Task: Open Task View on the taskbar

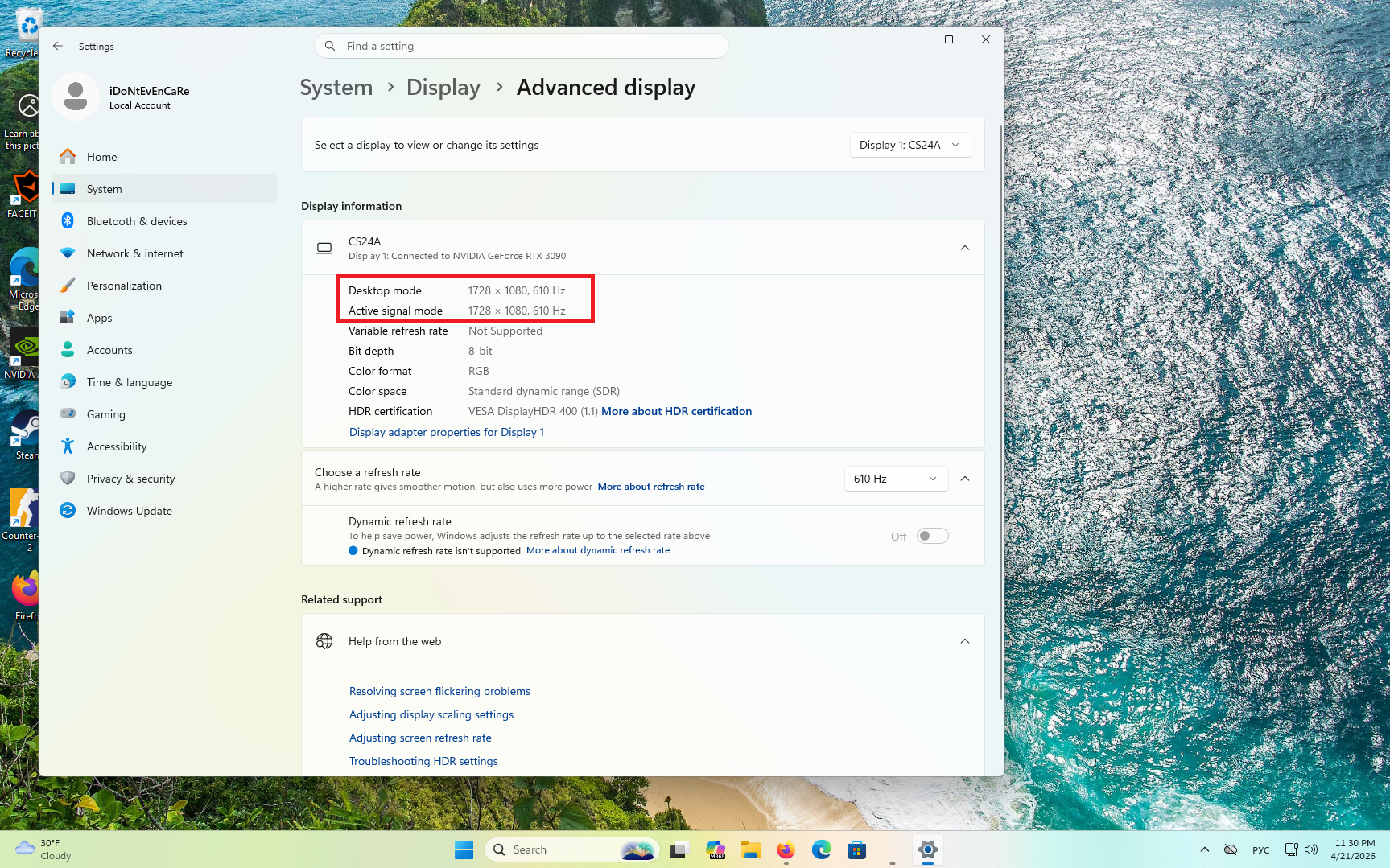Action: (679, 849)
